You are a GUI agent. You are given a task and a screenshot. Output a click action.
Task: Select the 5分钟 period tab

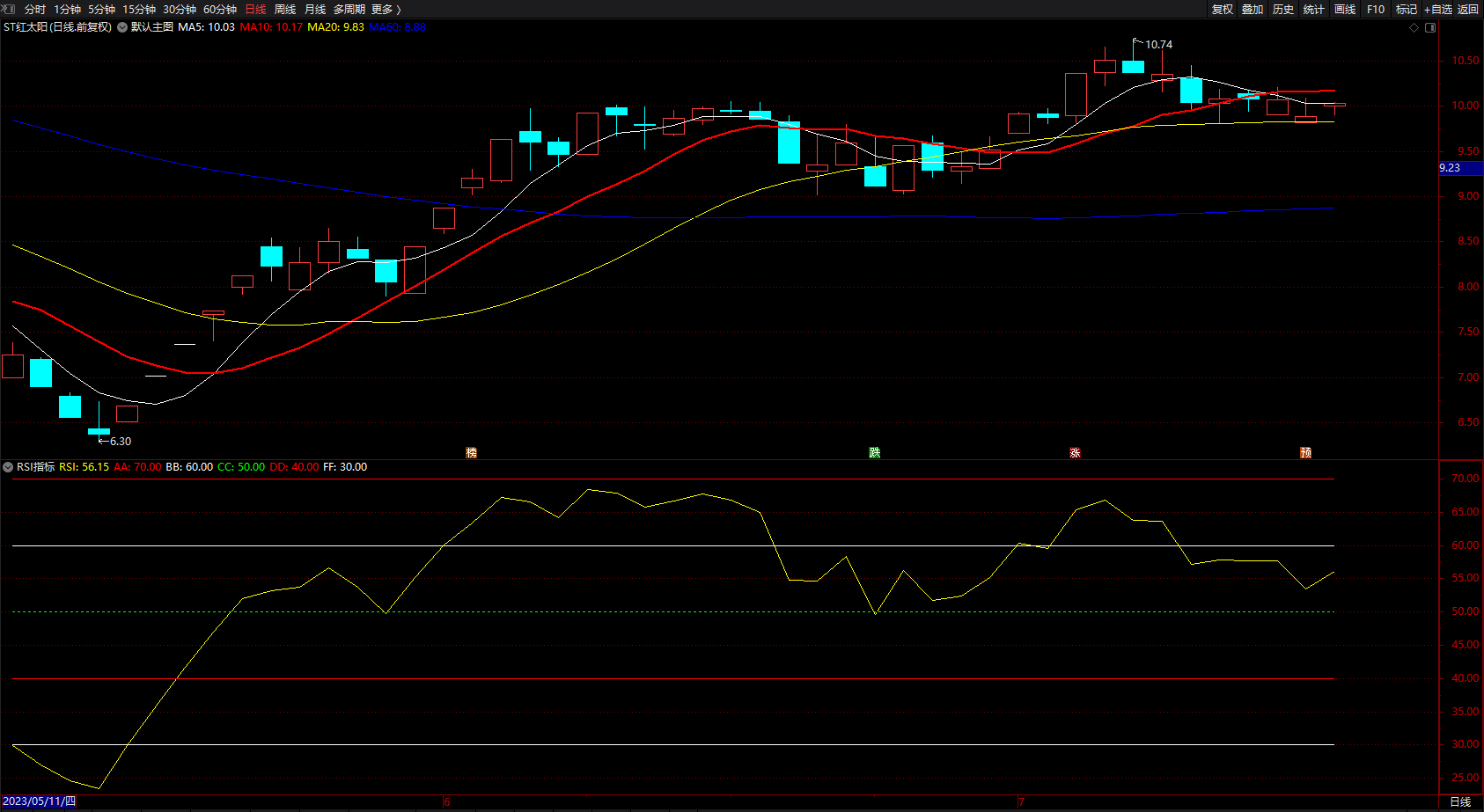click(101, 10)
